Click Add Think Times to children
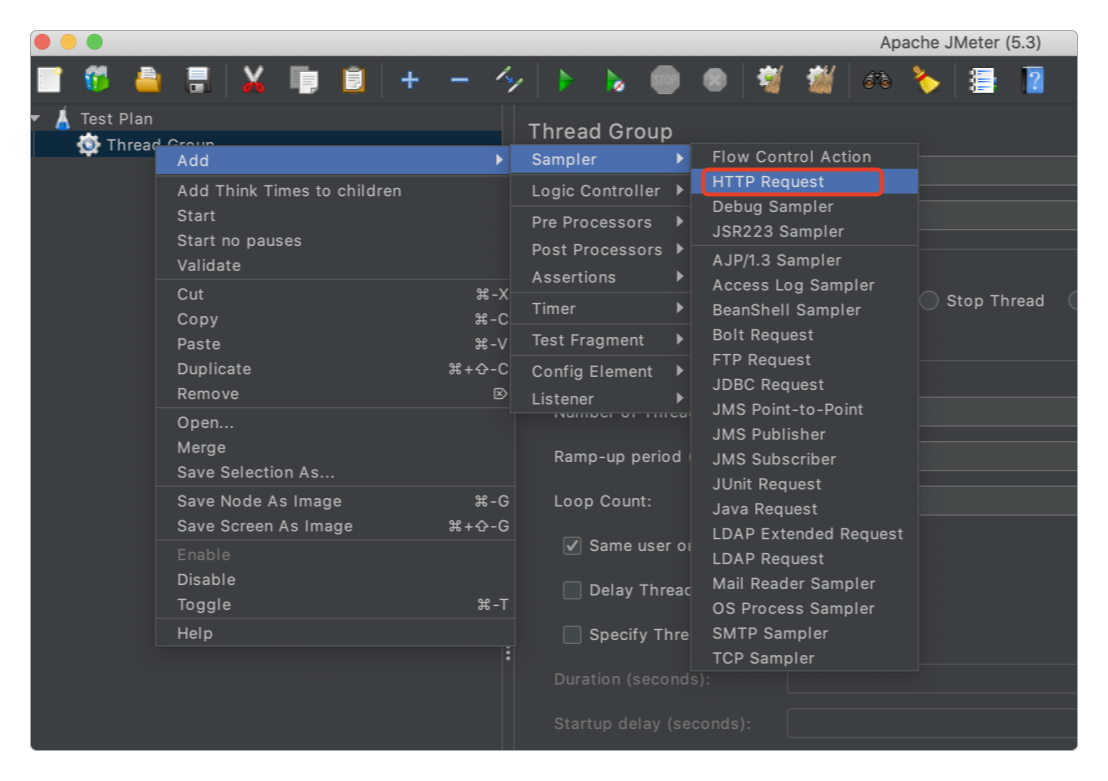This screenshot has height=781, width=1108. (x=334, y=191)
